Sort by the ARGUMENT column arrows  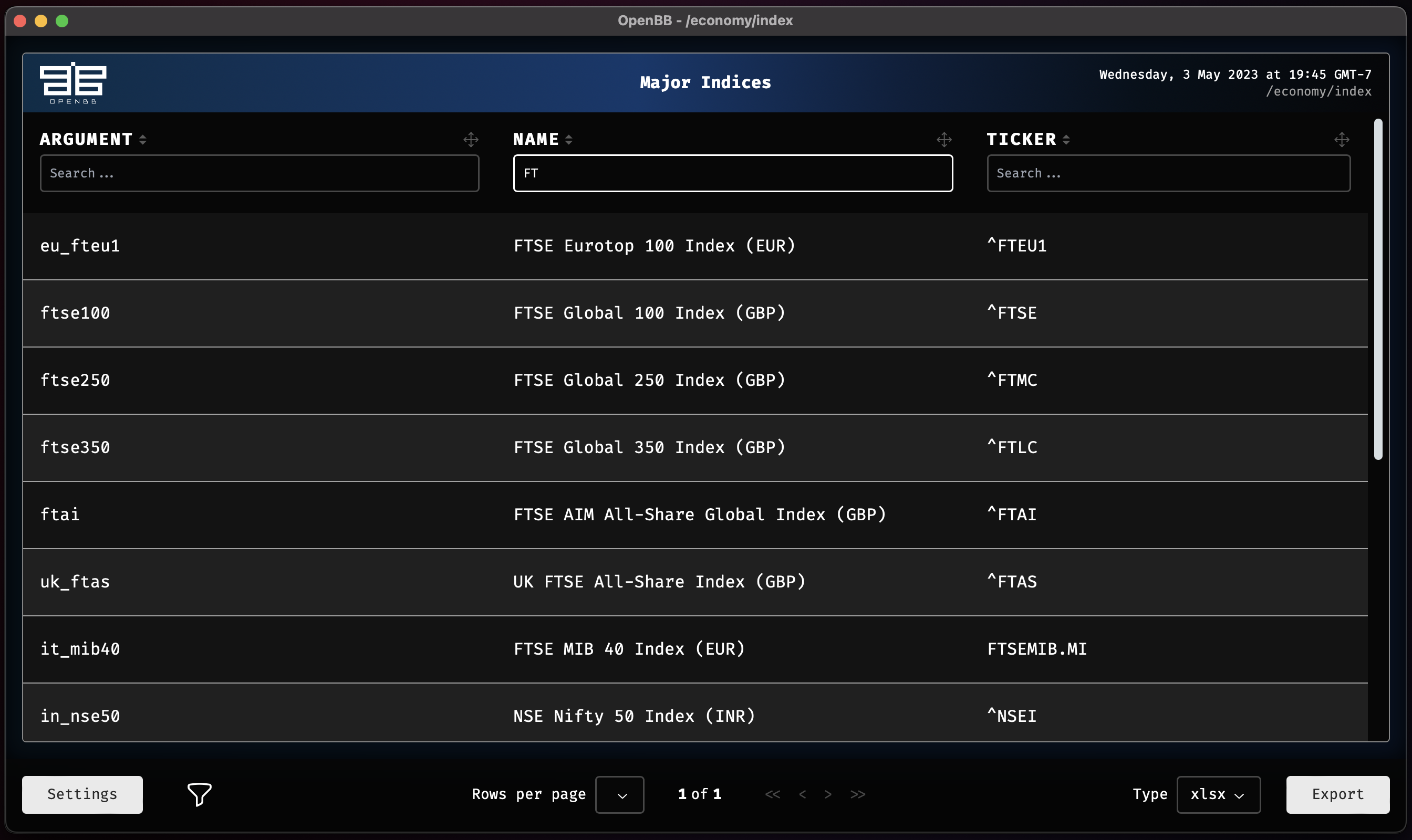coord(143,139)
